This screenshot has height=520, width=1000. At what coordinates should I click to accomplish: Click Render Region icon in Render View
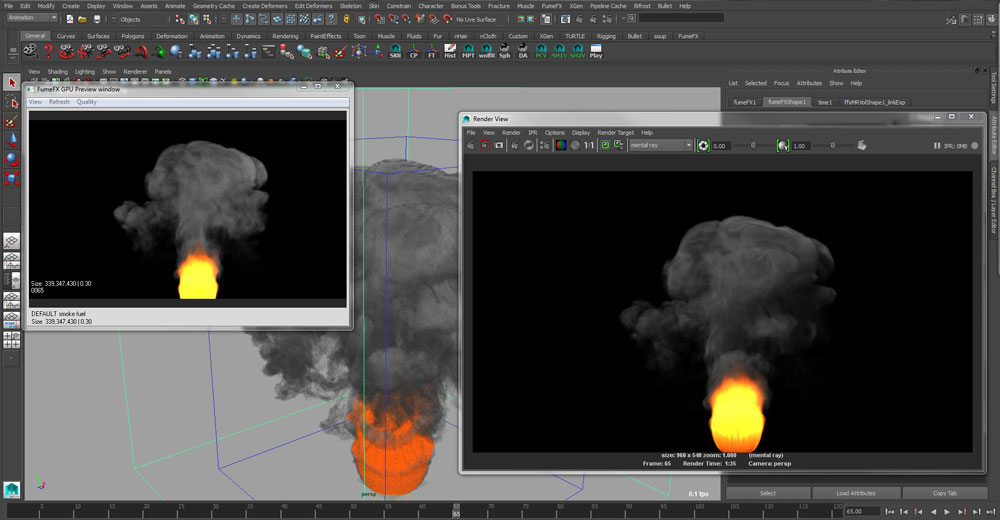[484, 145]
